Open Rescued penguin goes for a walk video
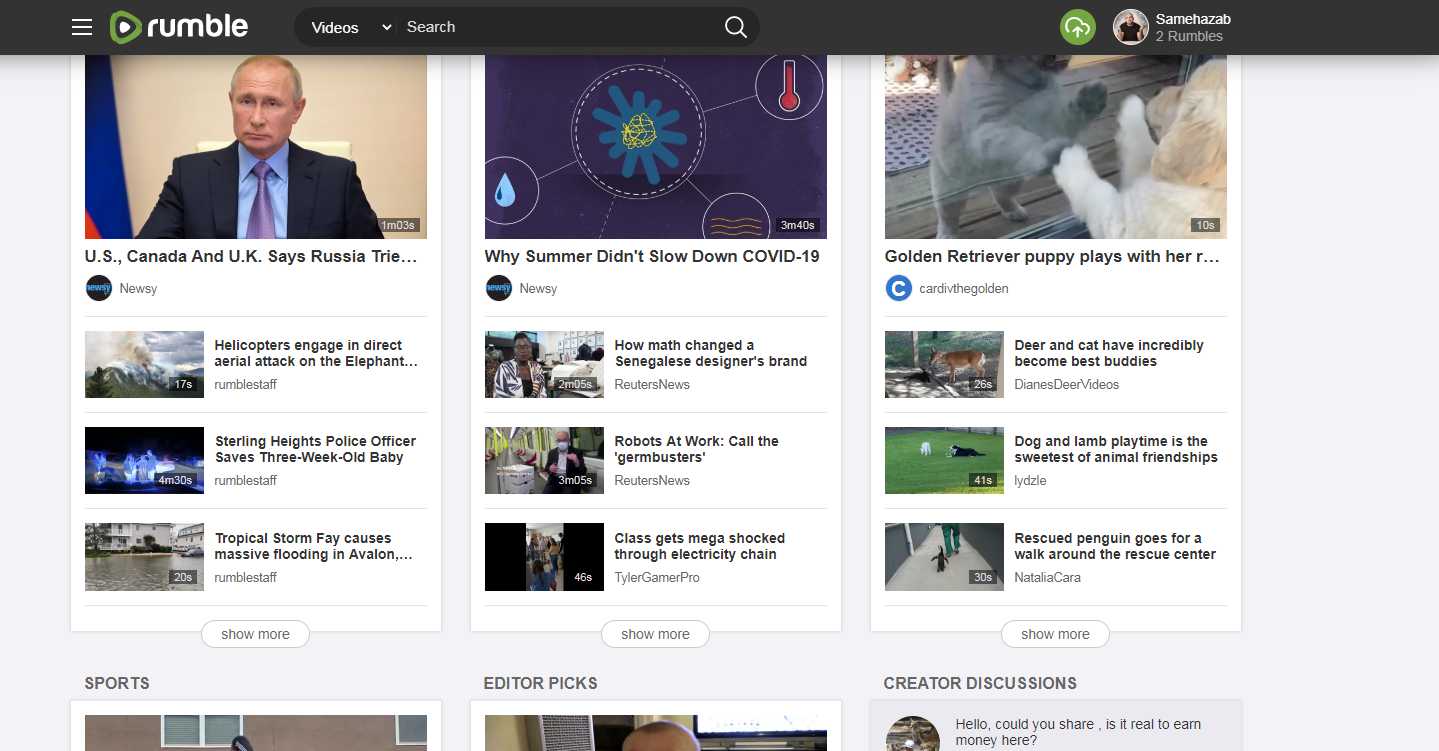 [x=1115, y=546]
